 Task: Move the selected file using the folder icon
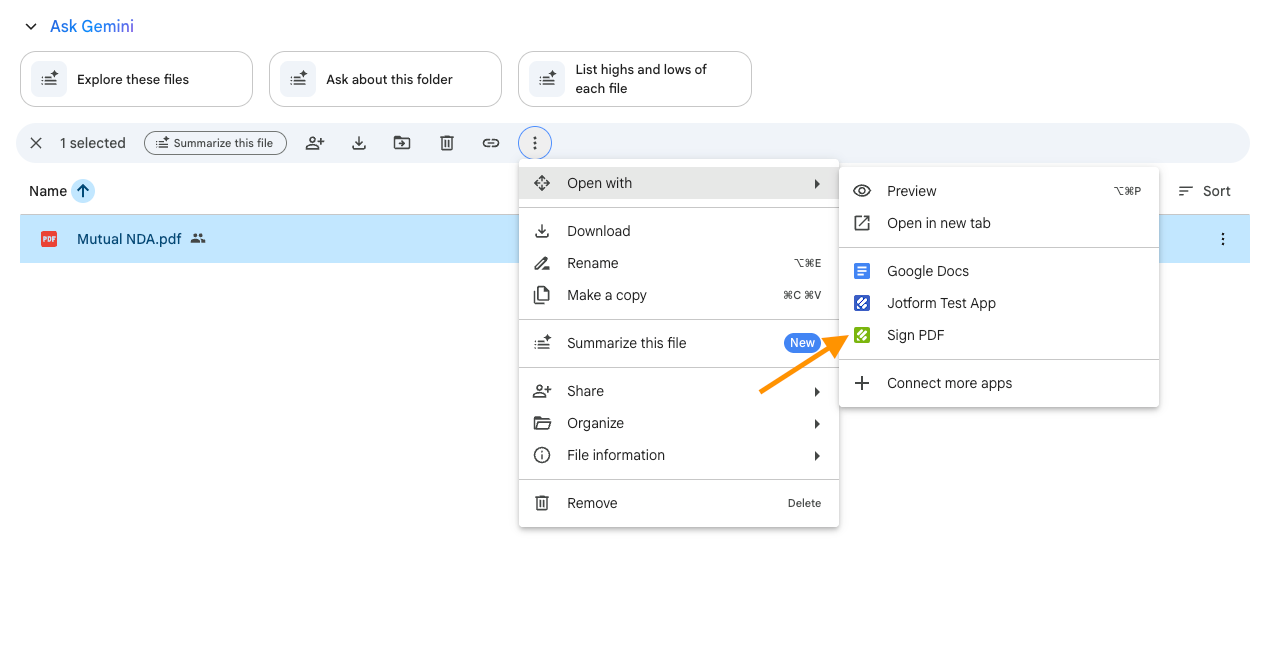402,143
